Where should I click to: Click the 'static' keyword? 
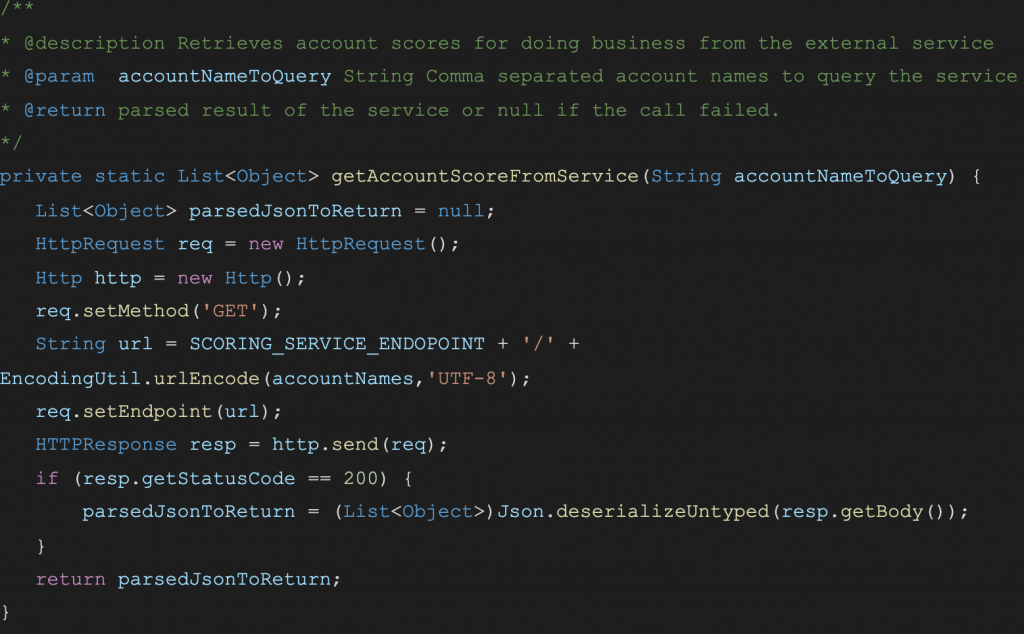click(130, 176)
